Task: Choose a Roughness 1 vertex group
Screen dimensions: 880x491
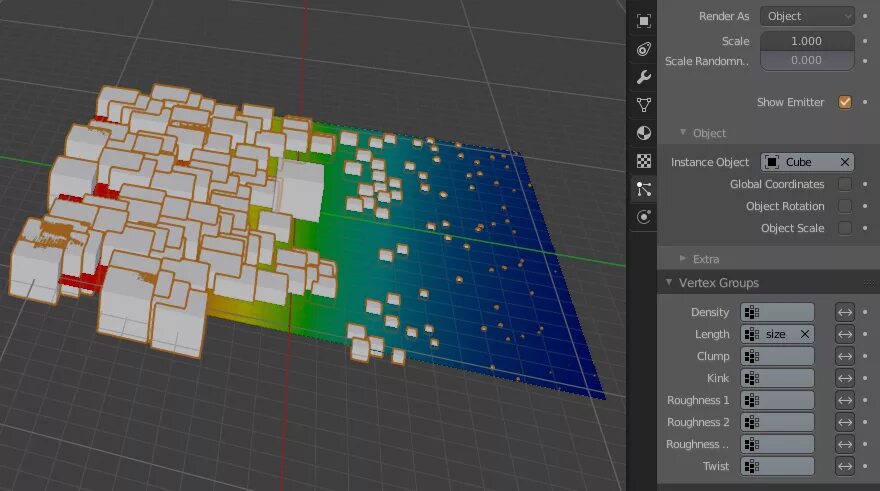Action: pyautogui.click(x=777, y=400)
